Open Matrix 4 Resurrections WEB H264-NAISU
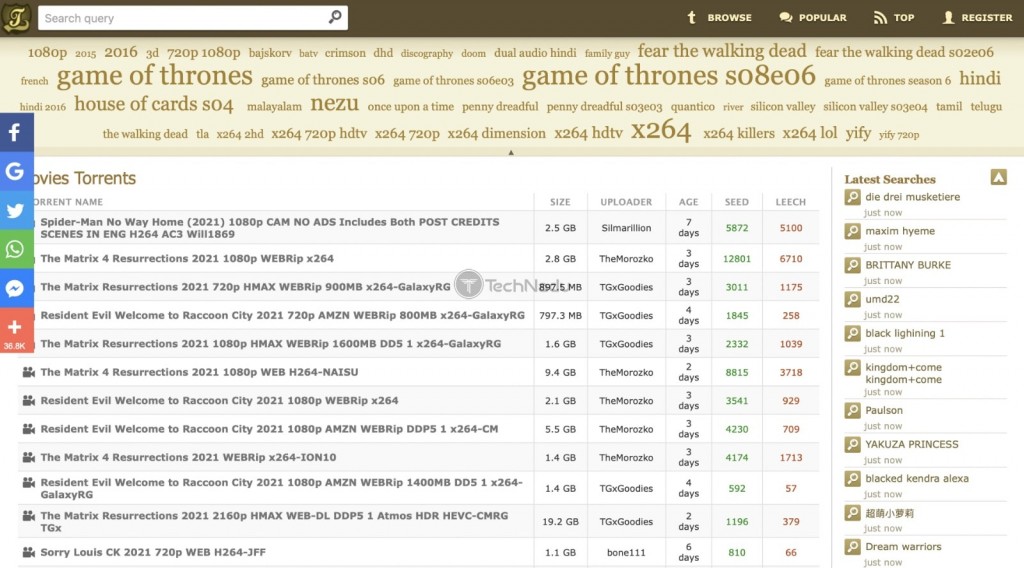The height and width of the screenshot is (568, 1024). point(199,372)
